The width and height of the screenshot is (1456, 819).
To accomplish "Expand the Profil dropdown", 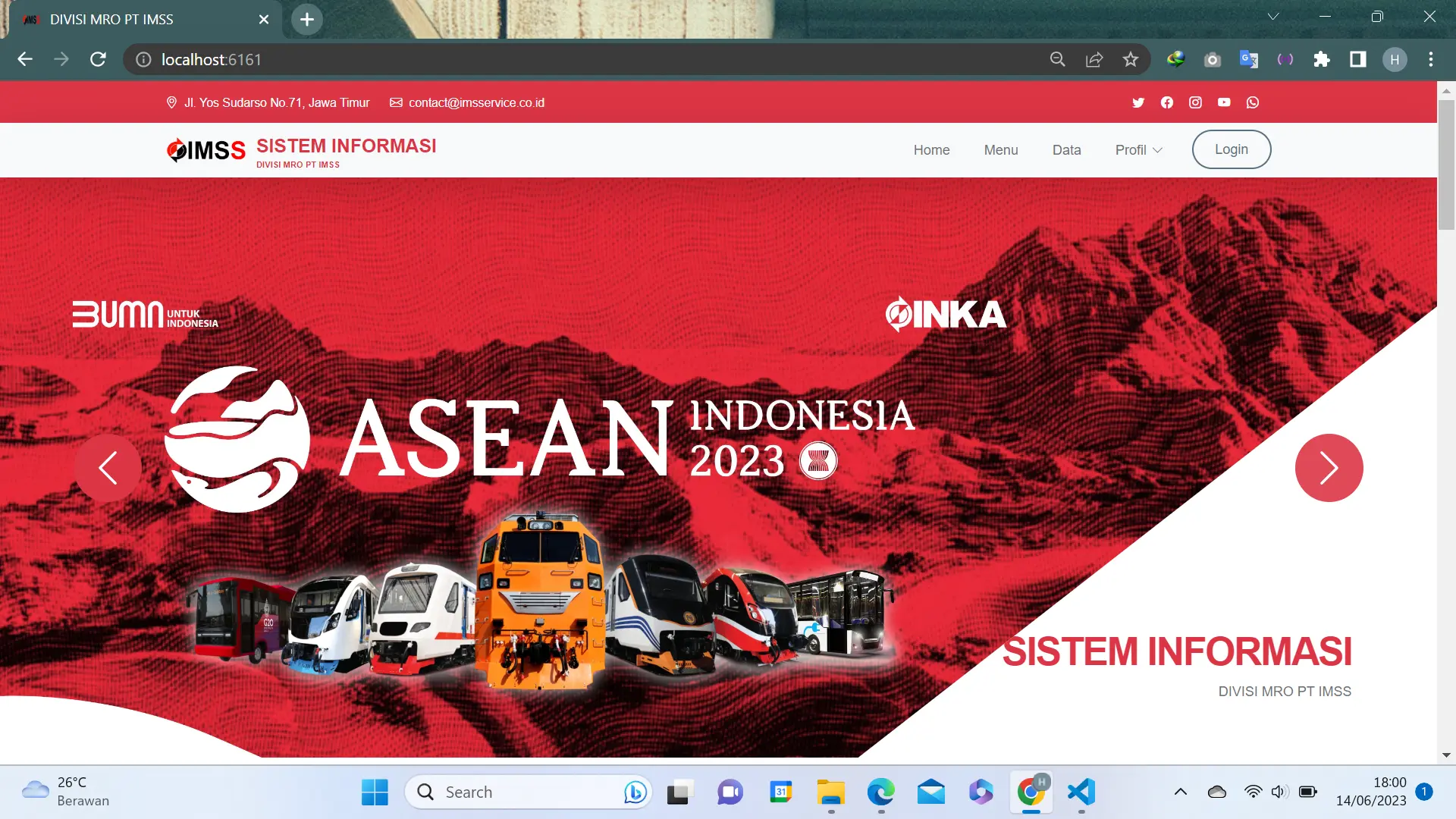I will pos(1138,150).
